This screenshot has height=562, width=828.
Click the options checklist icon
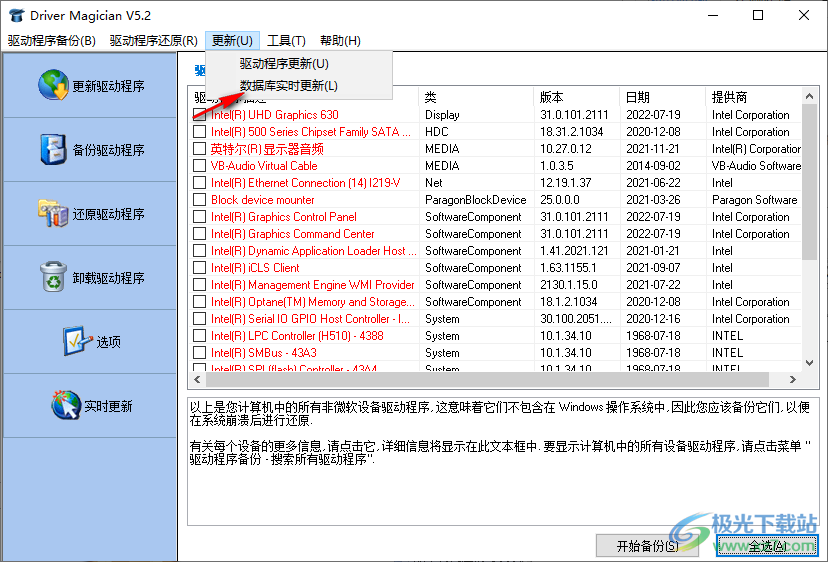pyautogui.click(x=77, y=341)
